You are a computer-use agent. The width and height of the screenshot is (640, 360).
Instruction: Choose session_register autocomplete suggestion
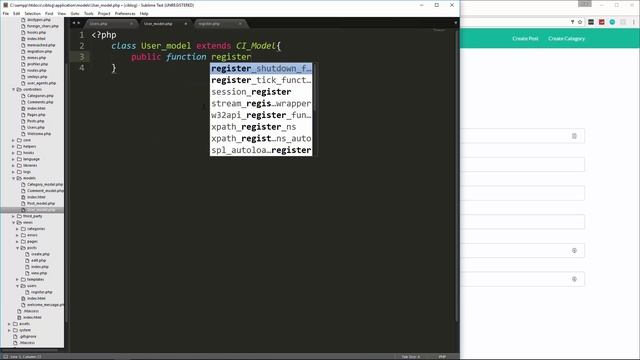[261, 92]
